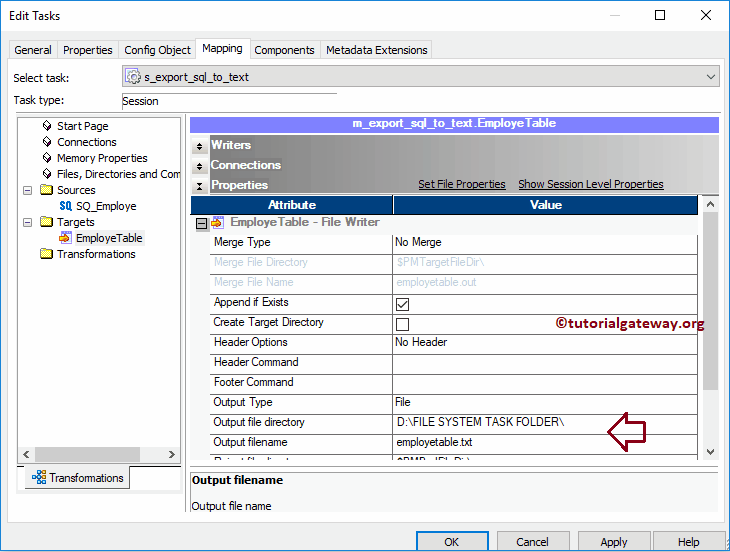Switch to the General tab
Screen dimensions: 730x552
tap(33, 50)
